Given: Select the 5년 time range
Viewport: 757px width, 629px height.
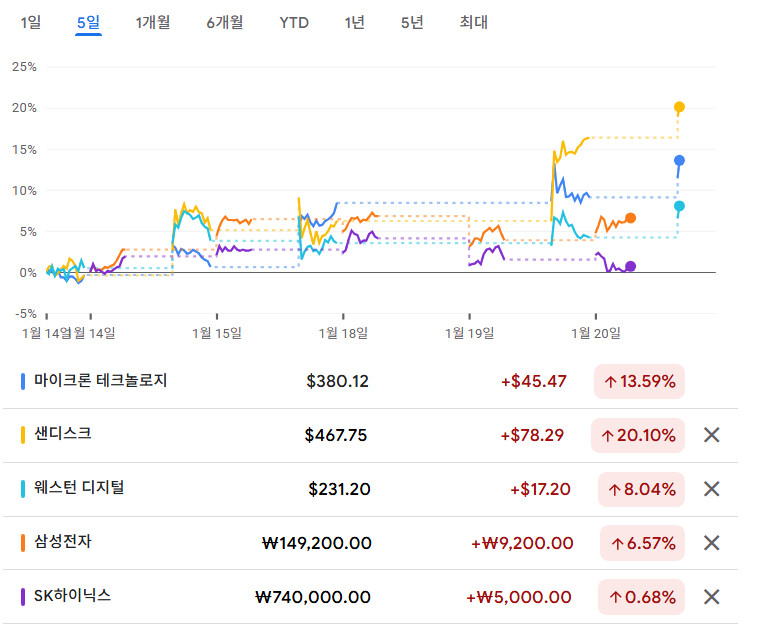Looking at the screenshot, I should tap(412, 22).
